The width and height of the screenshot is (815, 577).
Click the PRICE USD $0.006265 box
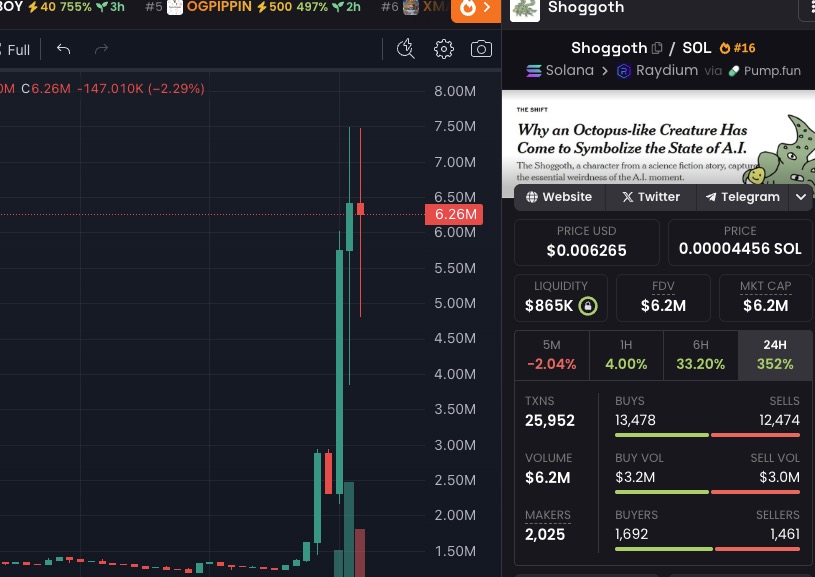coord(586,242)
